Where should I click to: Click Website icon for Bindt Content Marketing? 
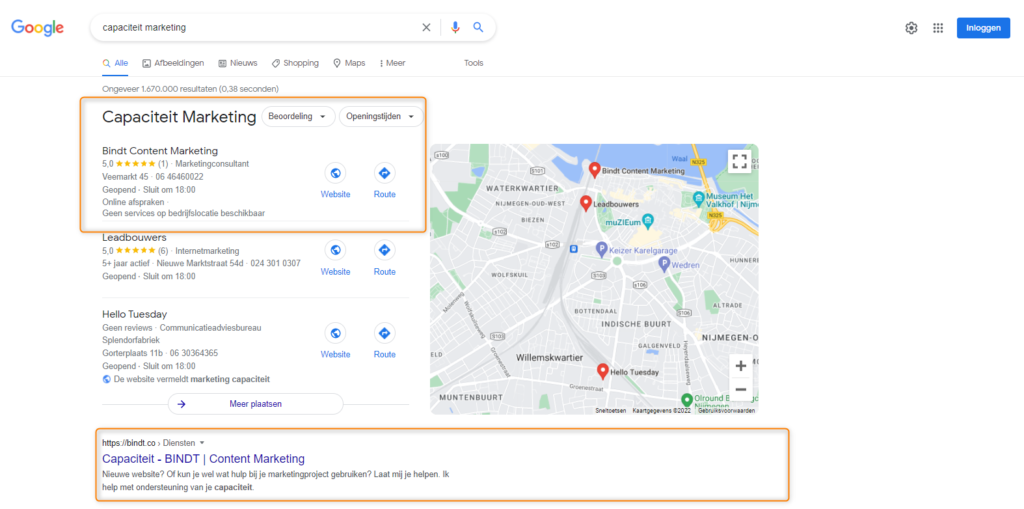(335, 173)
